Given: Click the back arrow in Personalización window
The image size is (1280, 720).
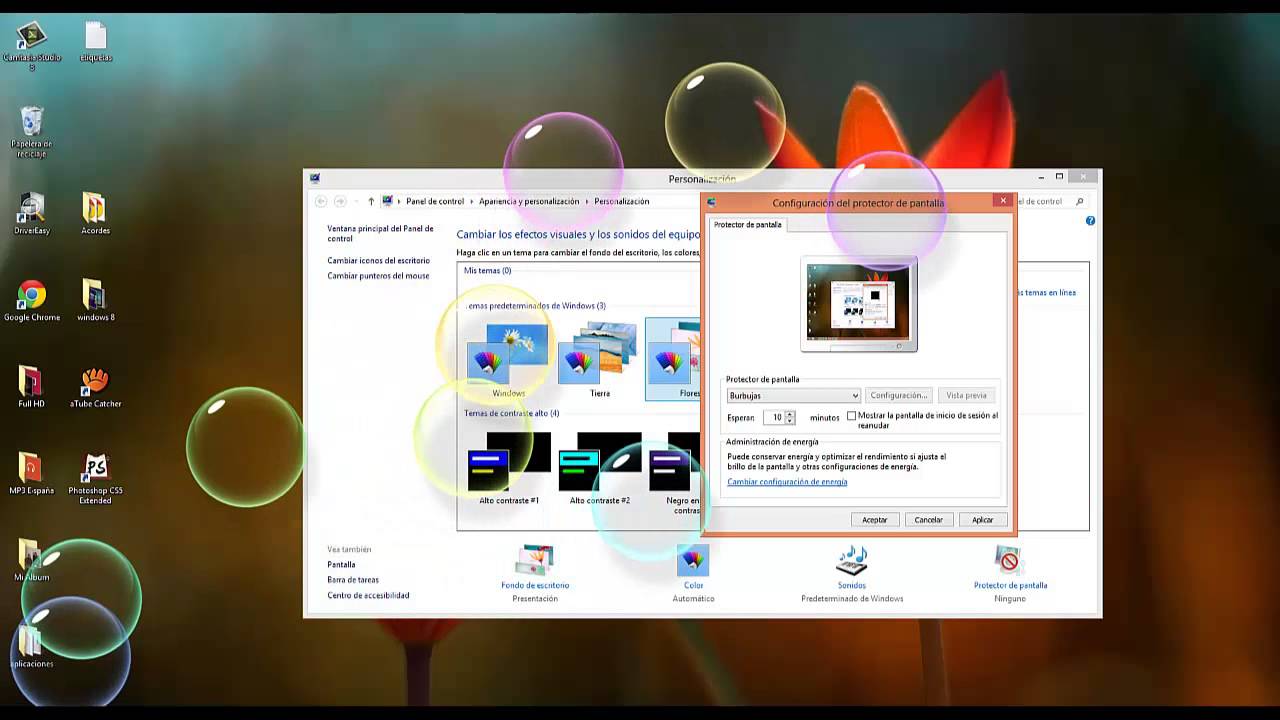Looking at the screenshot, I should point(321,201).
